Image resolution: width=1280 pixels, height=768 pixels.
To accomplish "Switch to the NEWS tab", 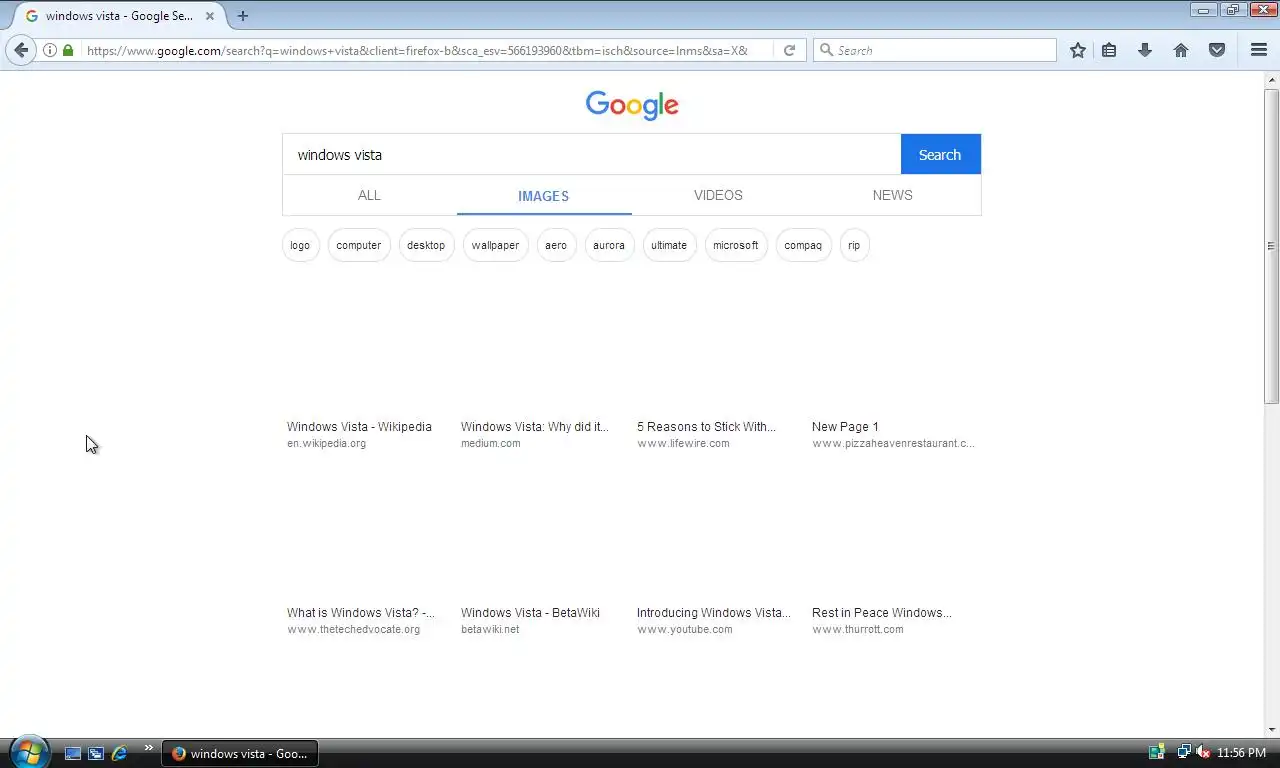I will point(892,195).
